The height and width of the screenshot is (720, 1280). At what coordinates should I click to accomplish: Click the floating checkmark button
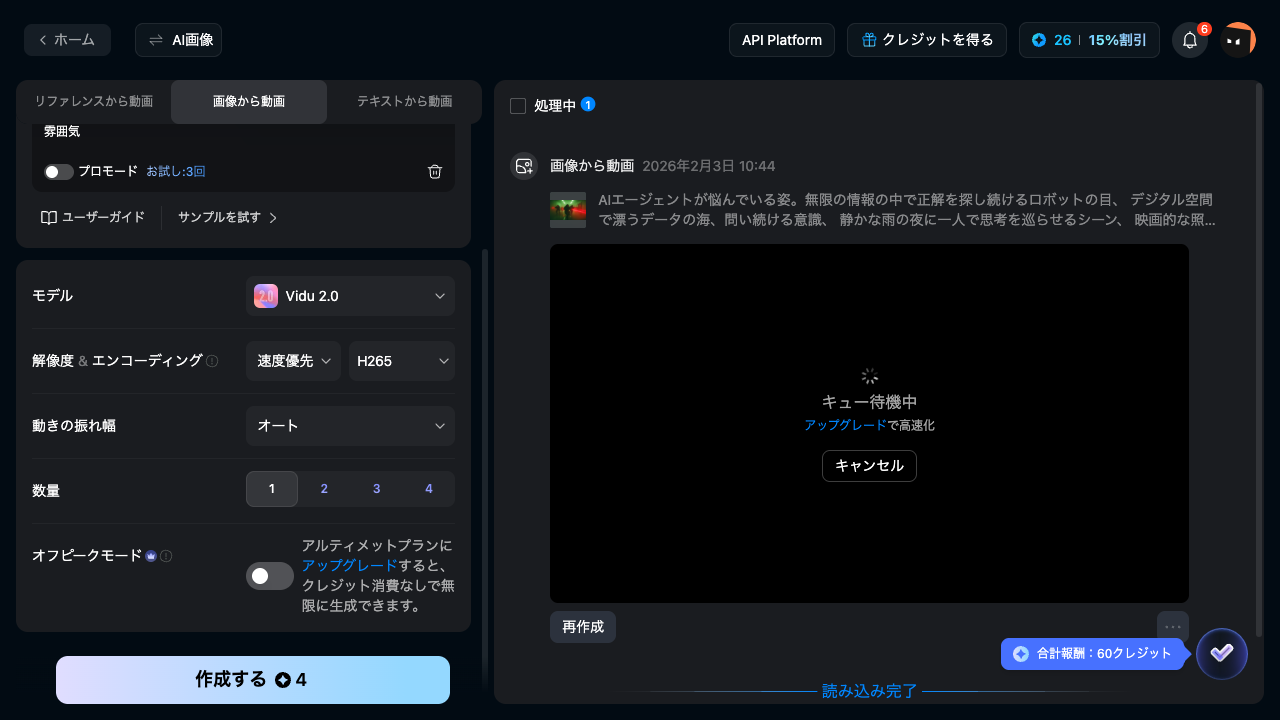pos(1222,654)
